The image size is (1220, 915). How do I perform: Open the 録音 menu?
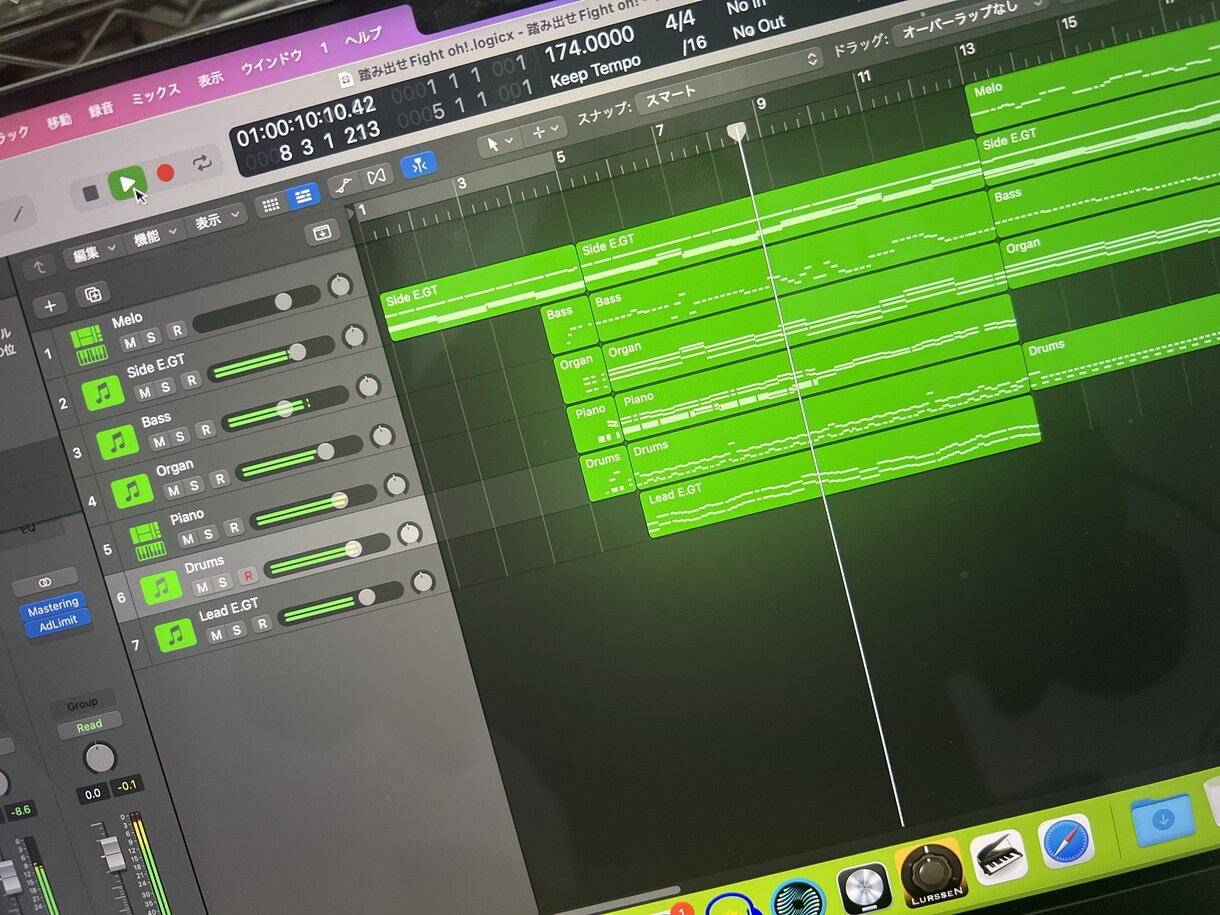(x=103, y=110)
